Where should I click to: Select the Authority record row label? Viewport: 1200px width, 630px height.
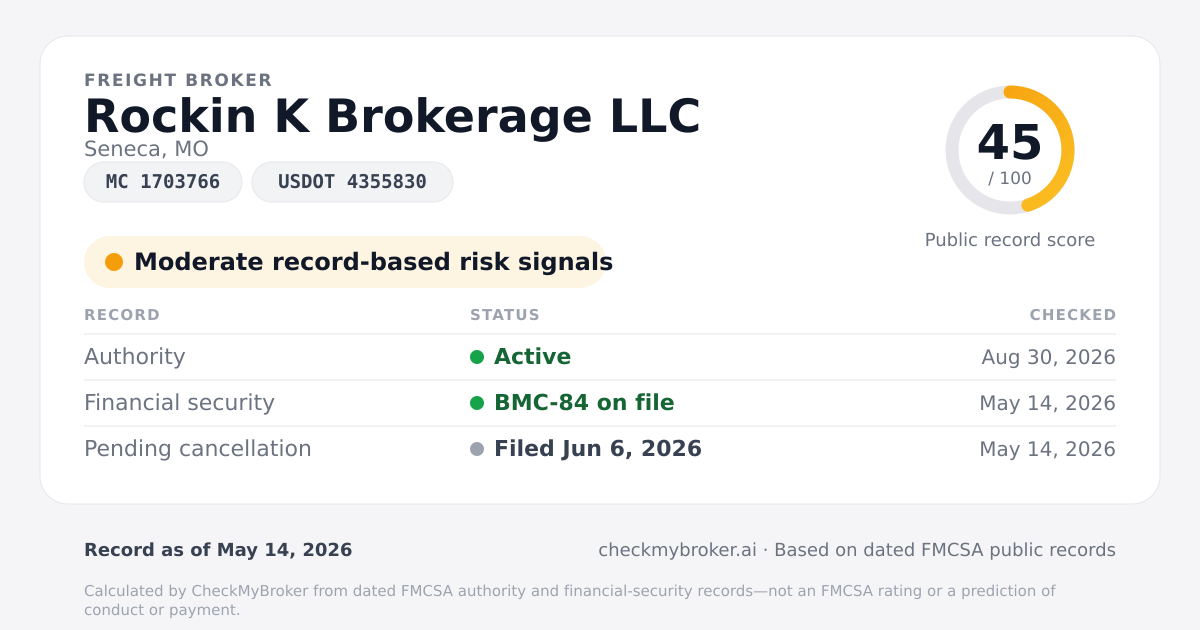pos(135,357)
